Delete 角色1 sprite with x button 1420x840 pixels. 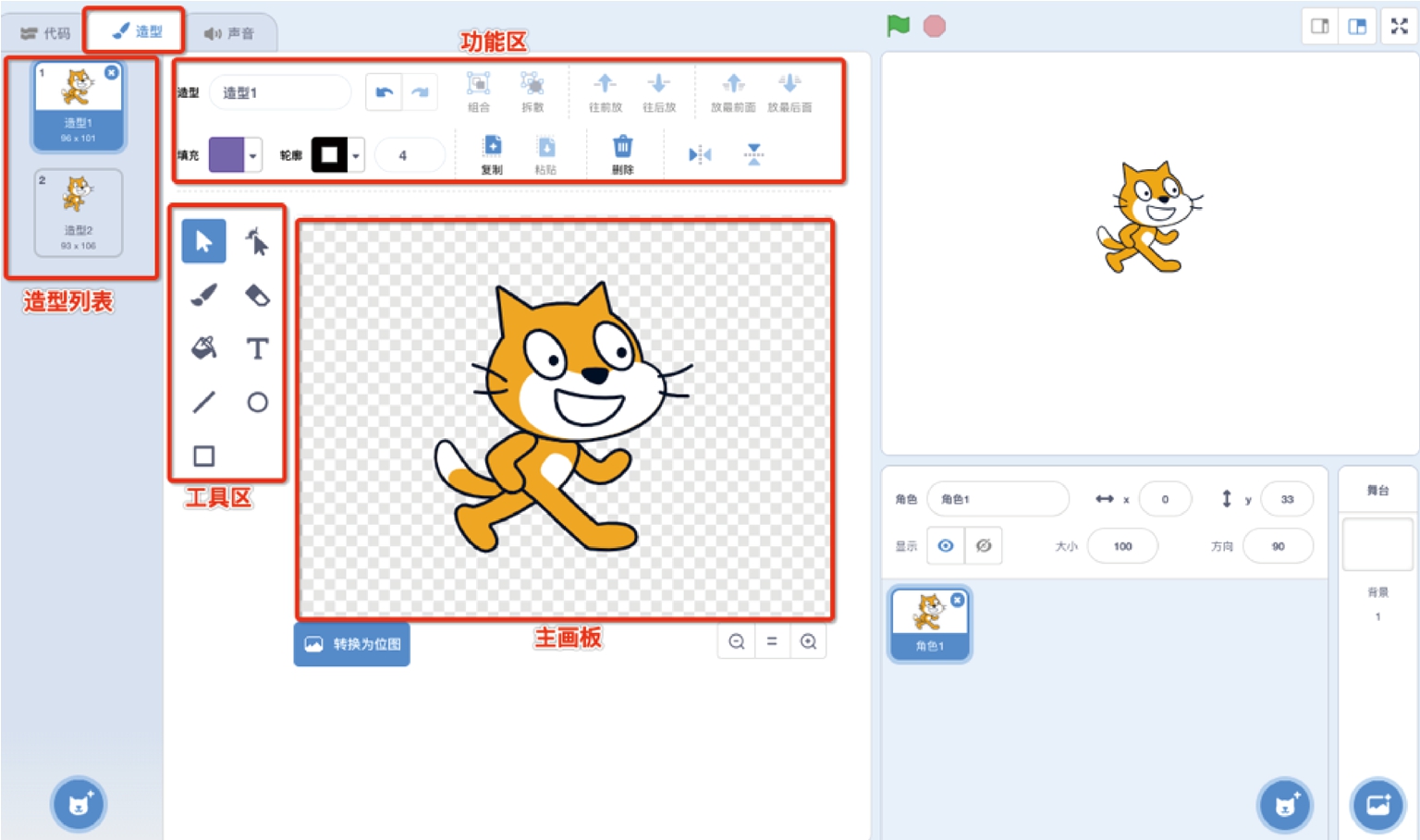(958, 600)
